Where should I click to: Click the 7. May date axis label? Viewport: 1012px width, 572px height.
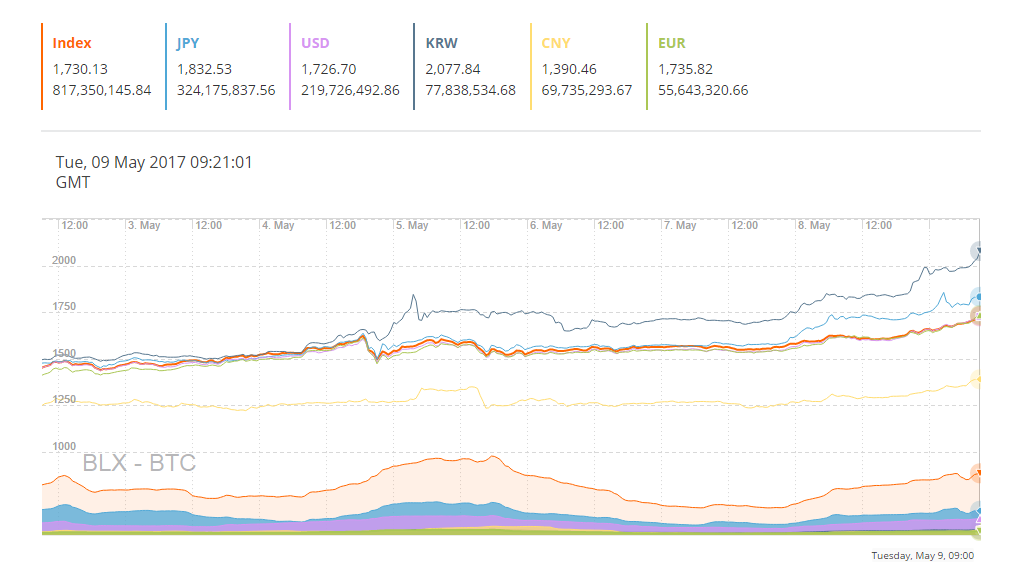[x=680, y=225]
